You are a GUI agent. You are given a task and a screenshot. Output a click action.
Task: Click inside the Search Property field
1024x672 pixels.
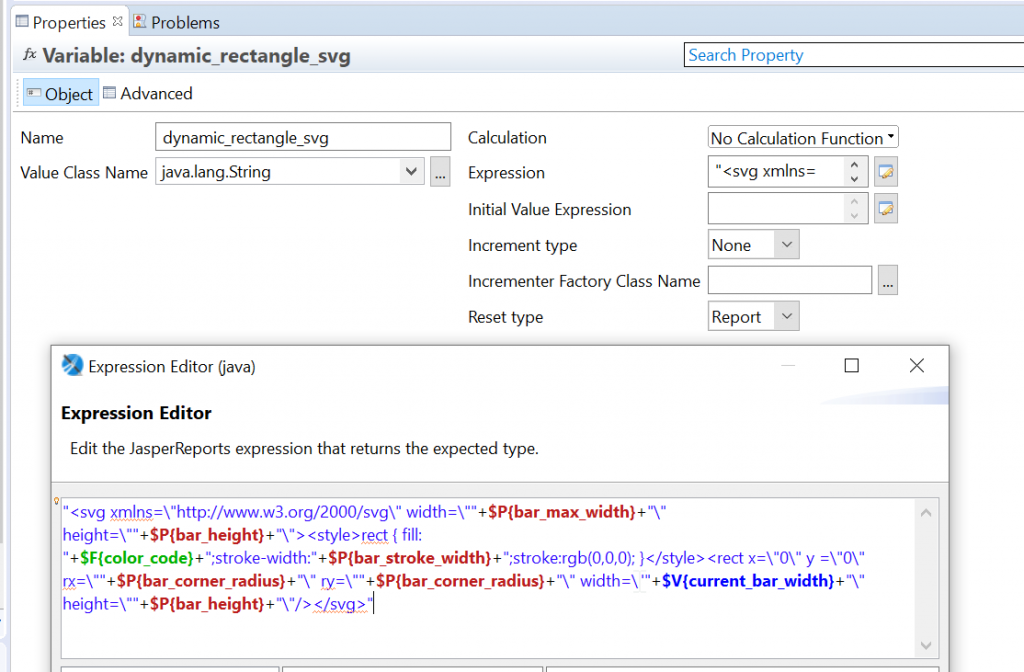pos(852,55)
